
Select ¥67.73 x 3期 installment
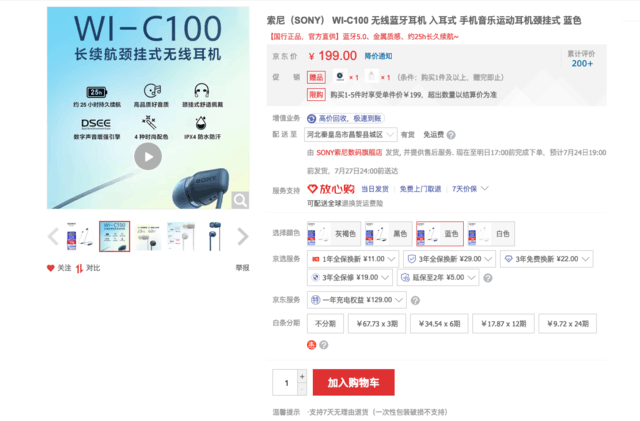[x=377, y=324]
